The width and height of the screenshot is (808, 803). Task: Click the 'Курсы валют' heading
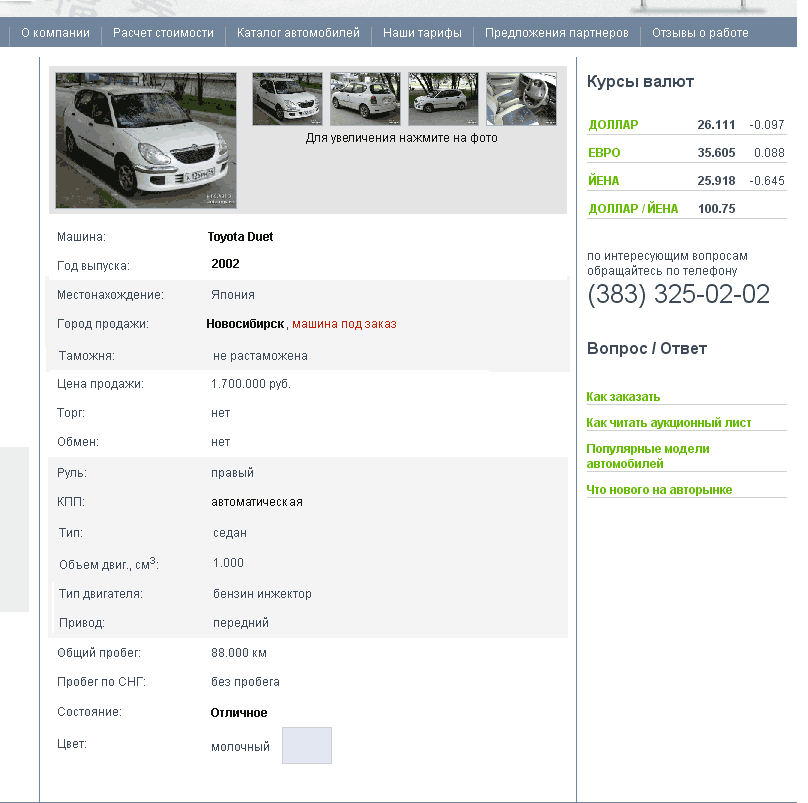[x=640, y=81]
